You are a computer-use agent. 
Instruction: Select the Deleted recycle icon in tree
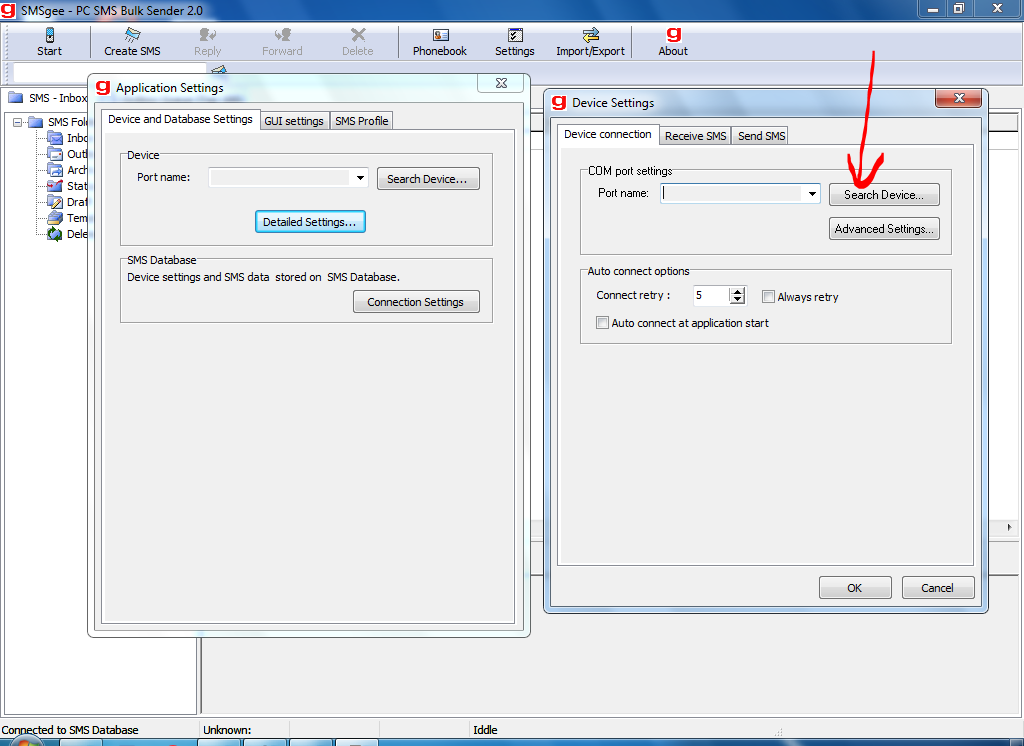click(56, 234)
